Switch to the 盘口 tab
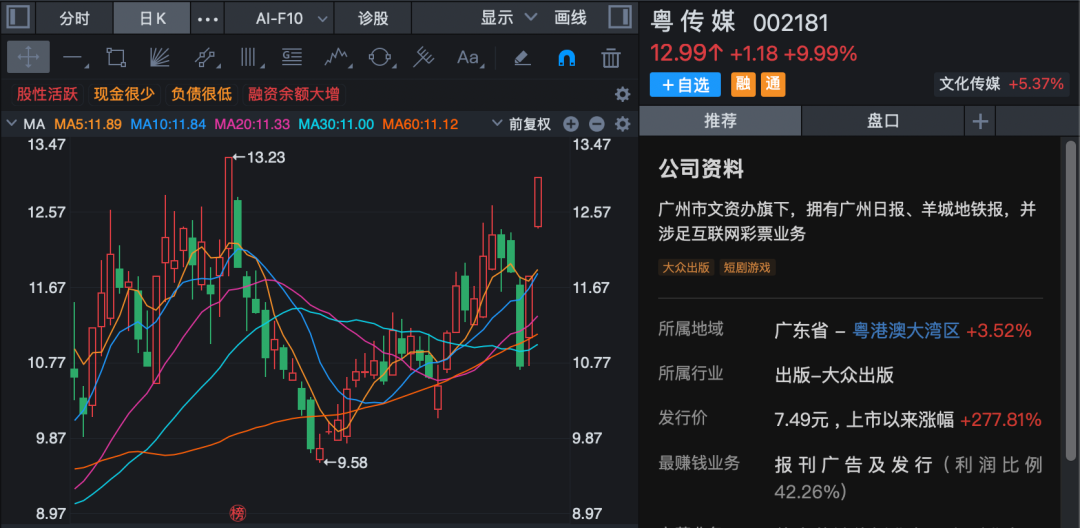 point(882,121)
